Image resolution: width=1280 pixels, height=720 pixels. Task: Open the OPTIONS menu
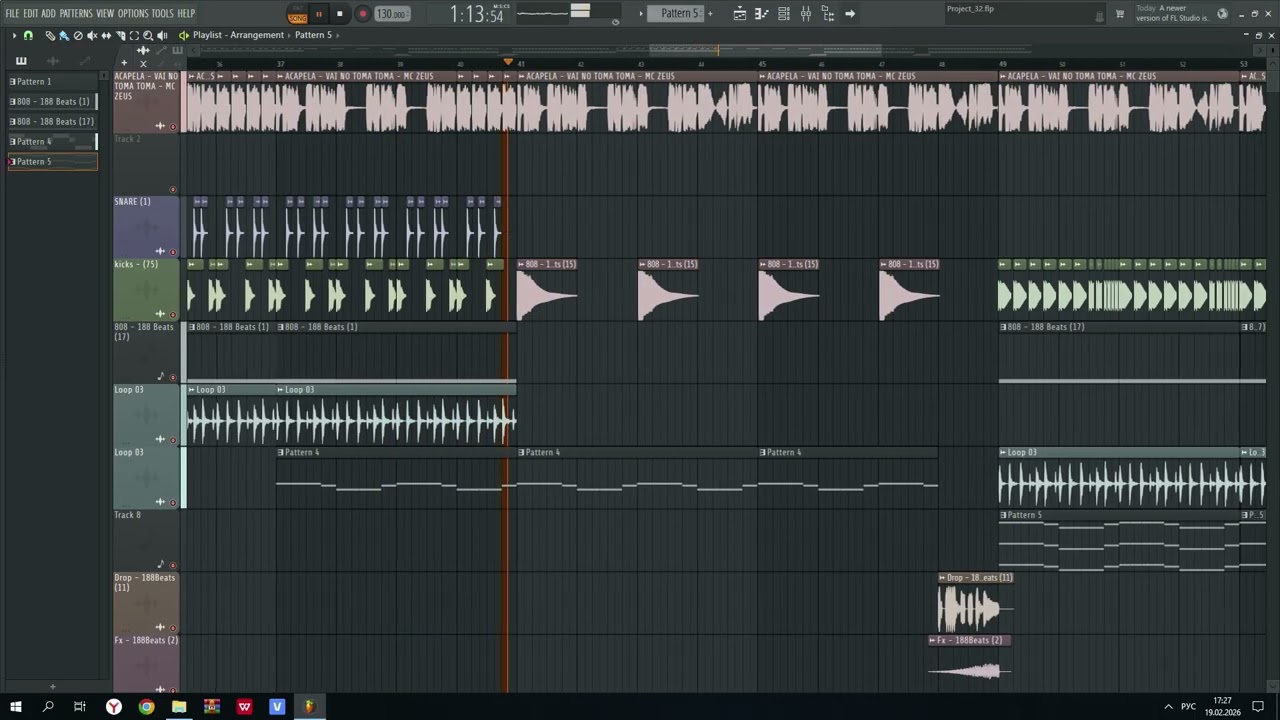pyautogui.click(x=133, y=14)
